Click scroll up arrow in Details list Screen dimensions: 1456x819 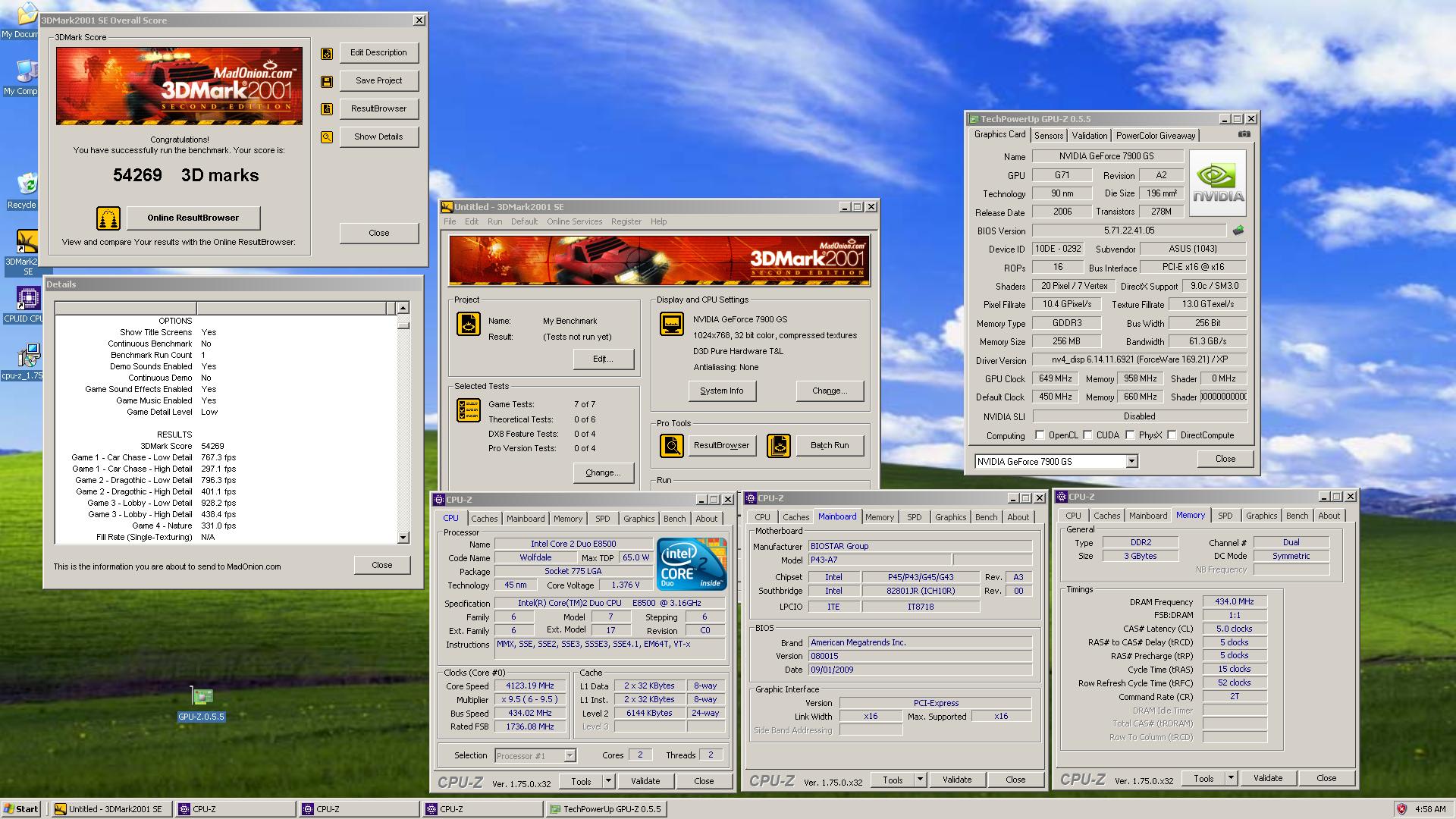tap(403, 308)
